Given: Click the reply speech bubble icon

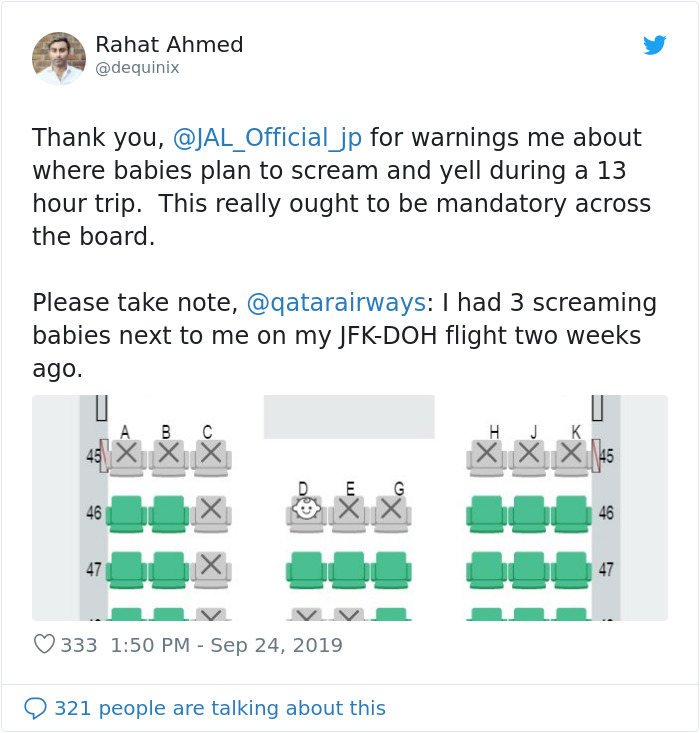Looking at the screenshot, I should tap(35, 708).
